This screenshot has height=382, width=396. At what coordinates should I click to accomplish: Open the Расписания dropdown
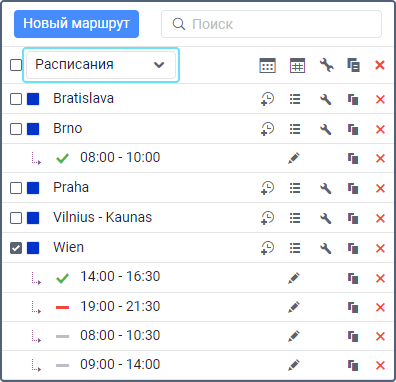[101, 65]
